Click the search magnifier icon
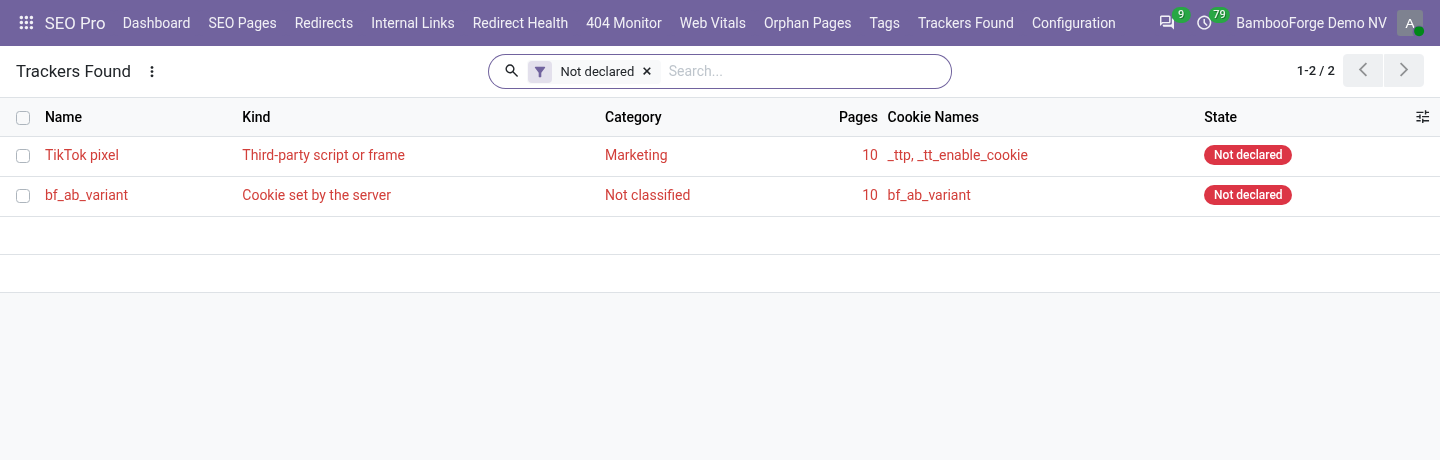The image size is (1440, 460). (511, 71)
